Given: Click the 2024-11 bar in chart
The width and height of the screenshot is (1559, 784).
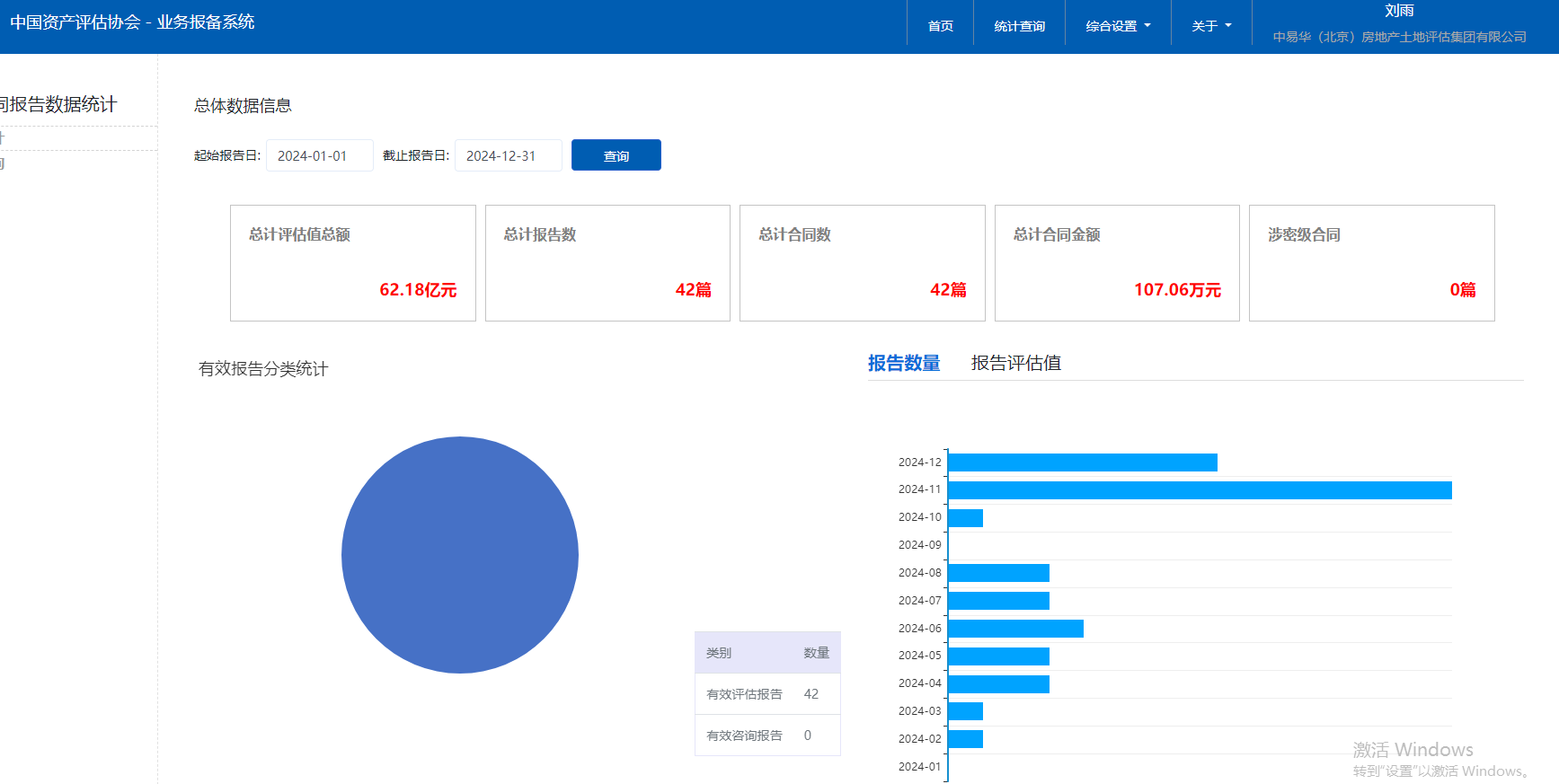Looking at the screenshot, I should tap(1199, 490).
